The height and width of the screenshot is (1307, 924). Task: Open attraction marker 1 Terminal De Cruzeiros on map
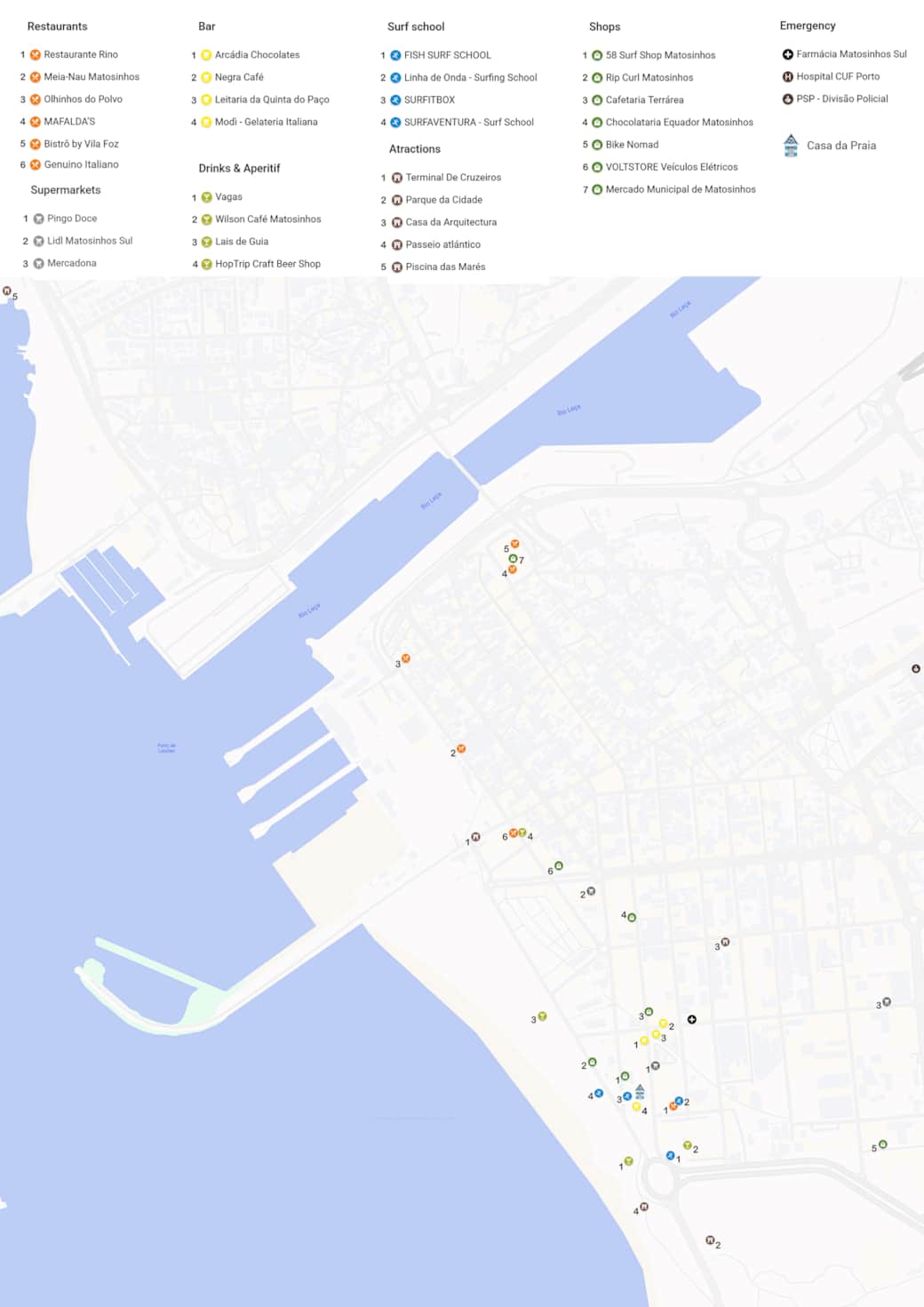(x=476, y=836)
